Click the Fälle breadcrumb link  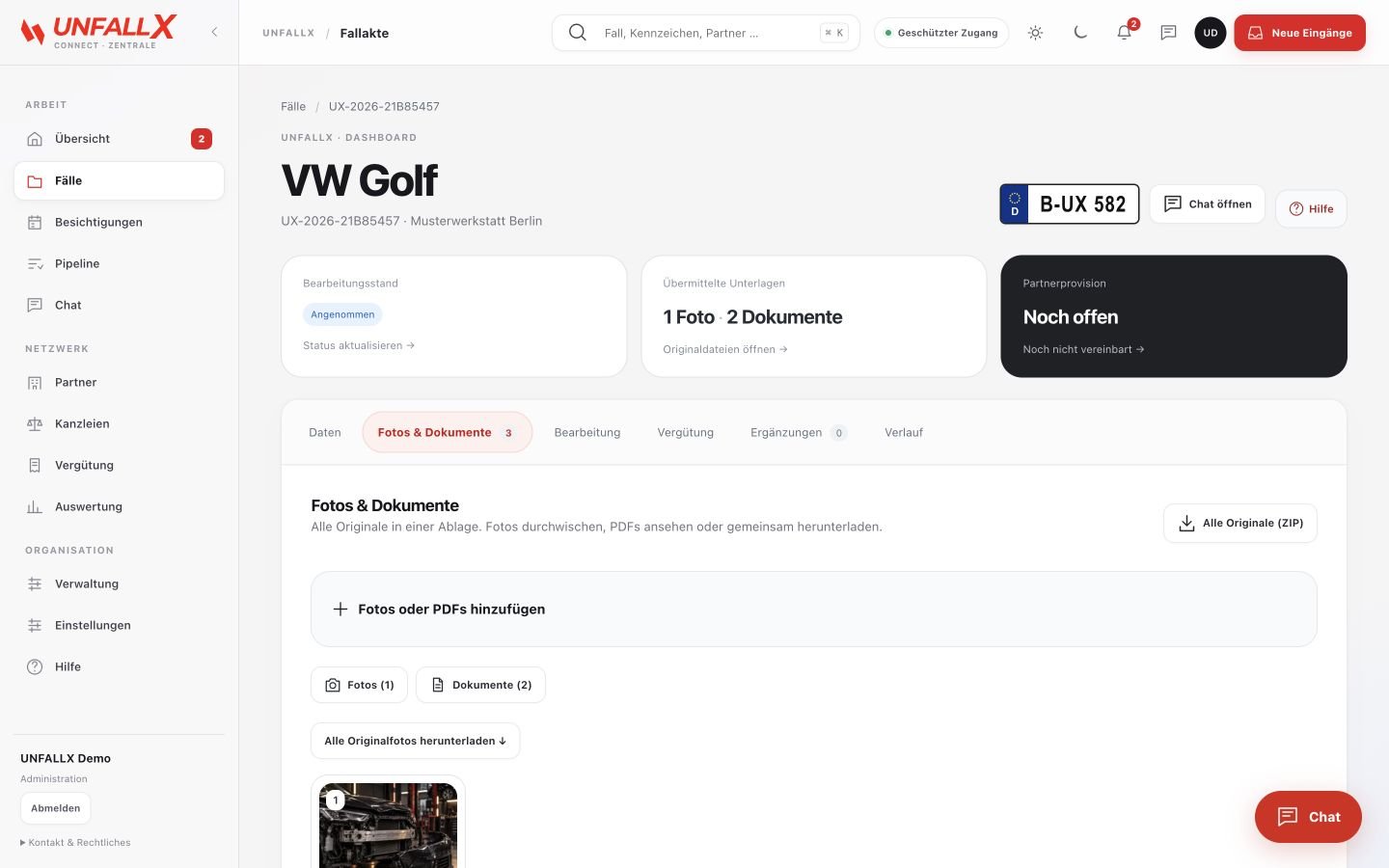pyautogui.click(x=293, y=106)
